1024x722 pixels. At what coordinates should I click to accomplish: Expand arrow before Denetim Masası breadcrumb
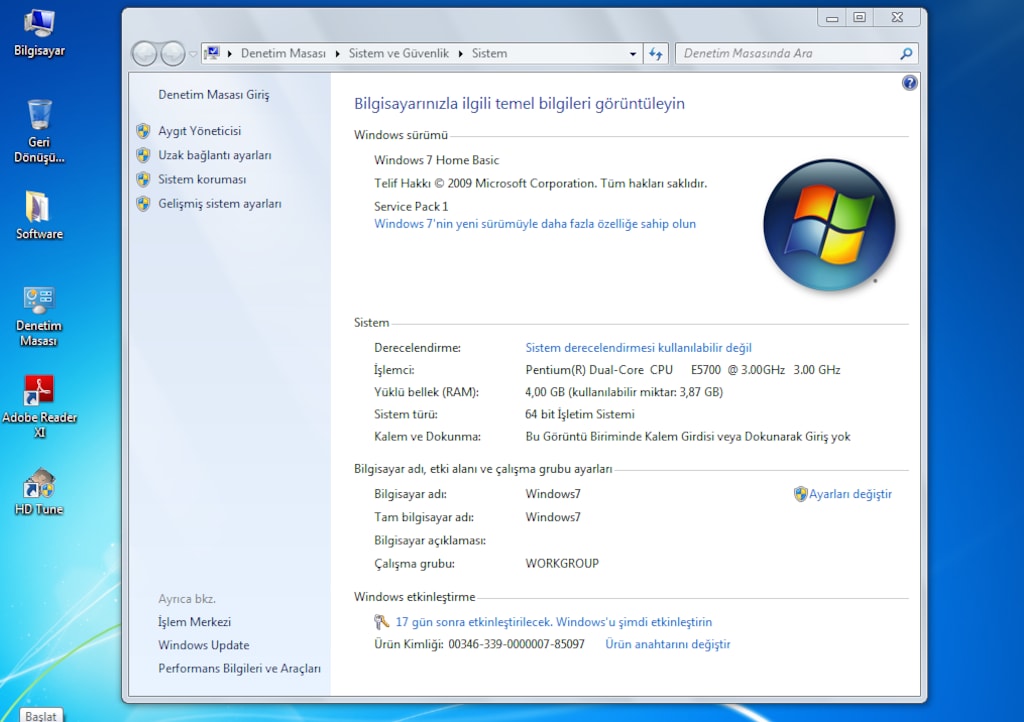coord(230,54)
